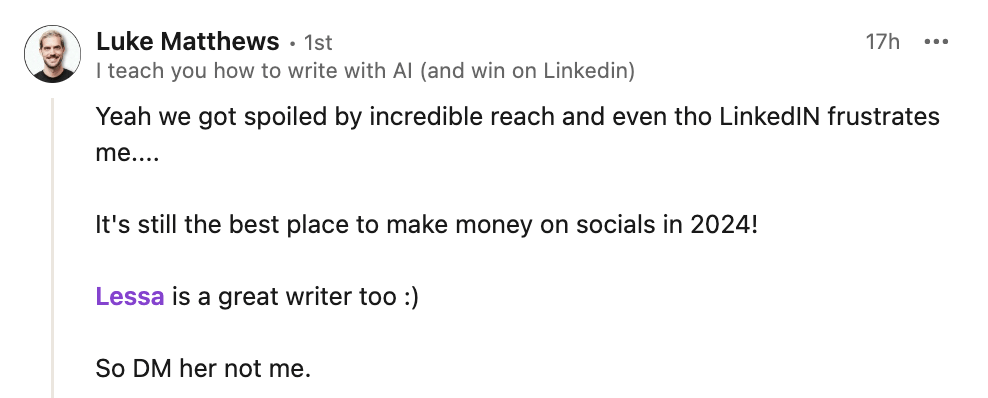The image size is (988, 398).
Task: Click the smiley ':)' after 'writer too'
Action: 410,297
